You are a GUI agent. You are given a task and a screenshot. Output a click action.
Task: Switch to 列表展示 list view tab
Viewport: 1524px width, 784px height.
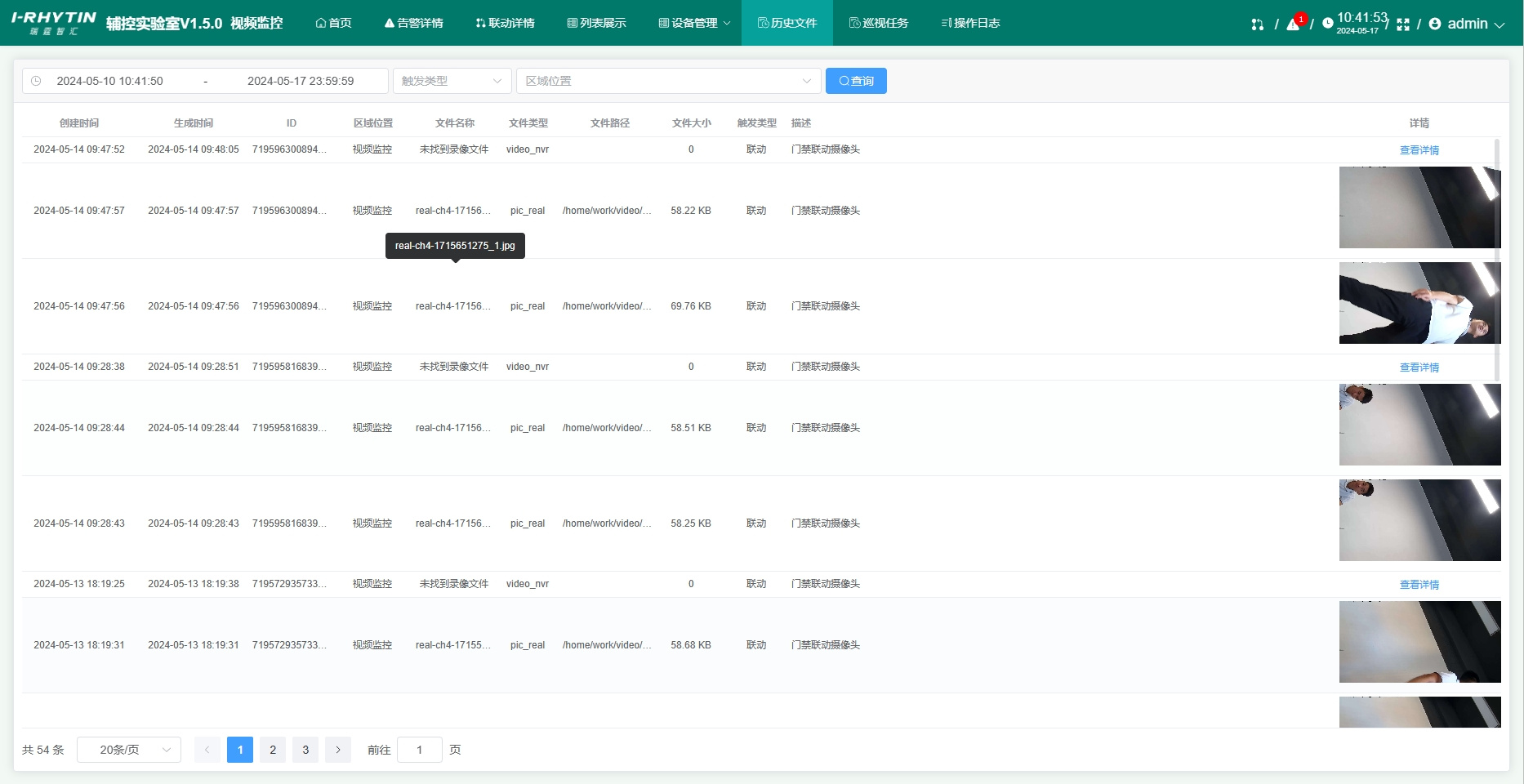[597, 23]
